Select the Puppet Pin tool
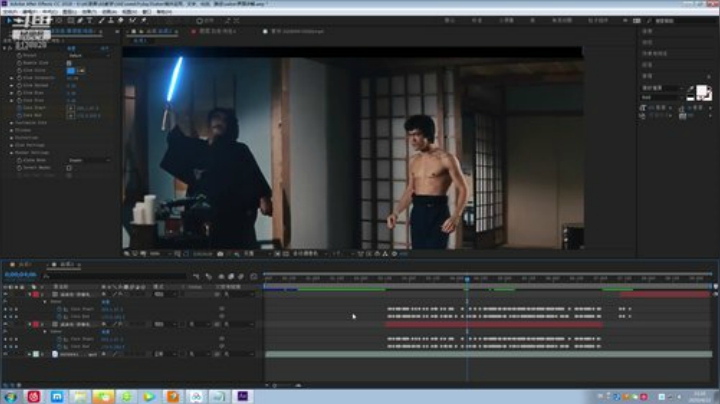This screenshot has height=404, width=720. pyautogui.click(x=144, y=21)
